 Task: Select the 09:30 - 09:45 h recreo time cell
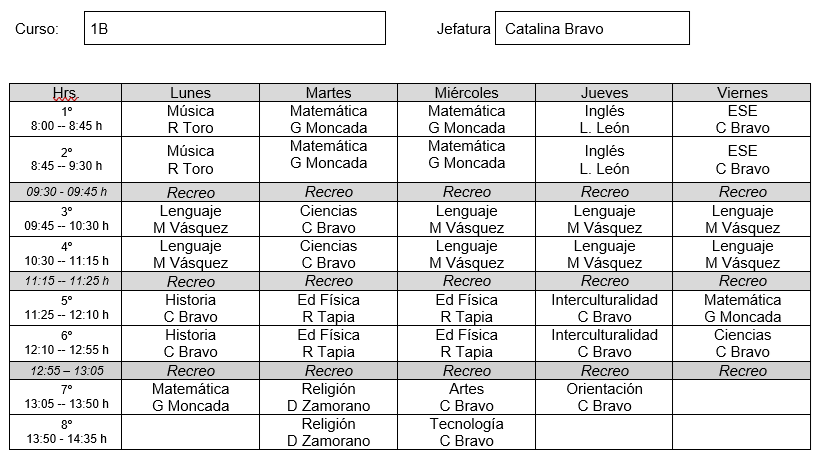click(66, 191)
